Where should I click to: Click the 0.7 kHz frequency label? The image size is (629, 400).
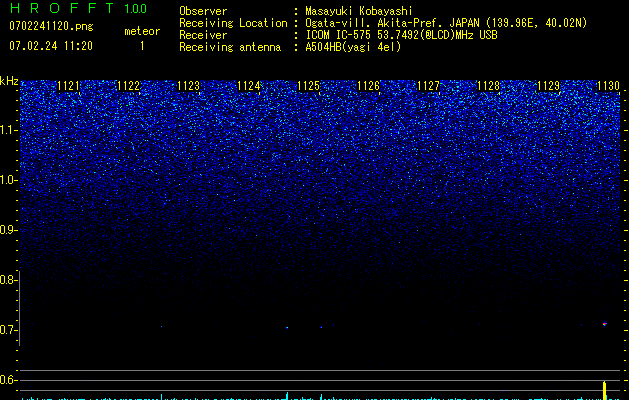point(8,330)
